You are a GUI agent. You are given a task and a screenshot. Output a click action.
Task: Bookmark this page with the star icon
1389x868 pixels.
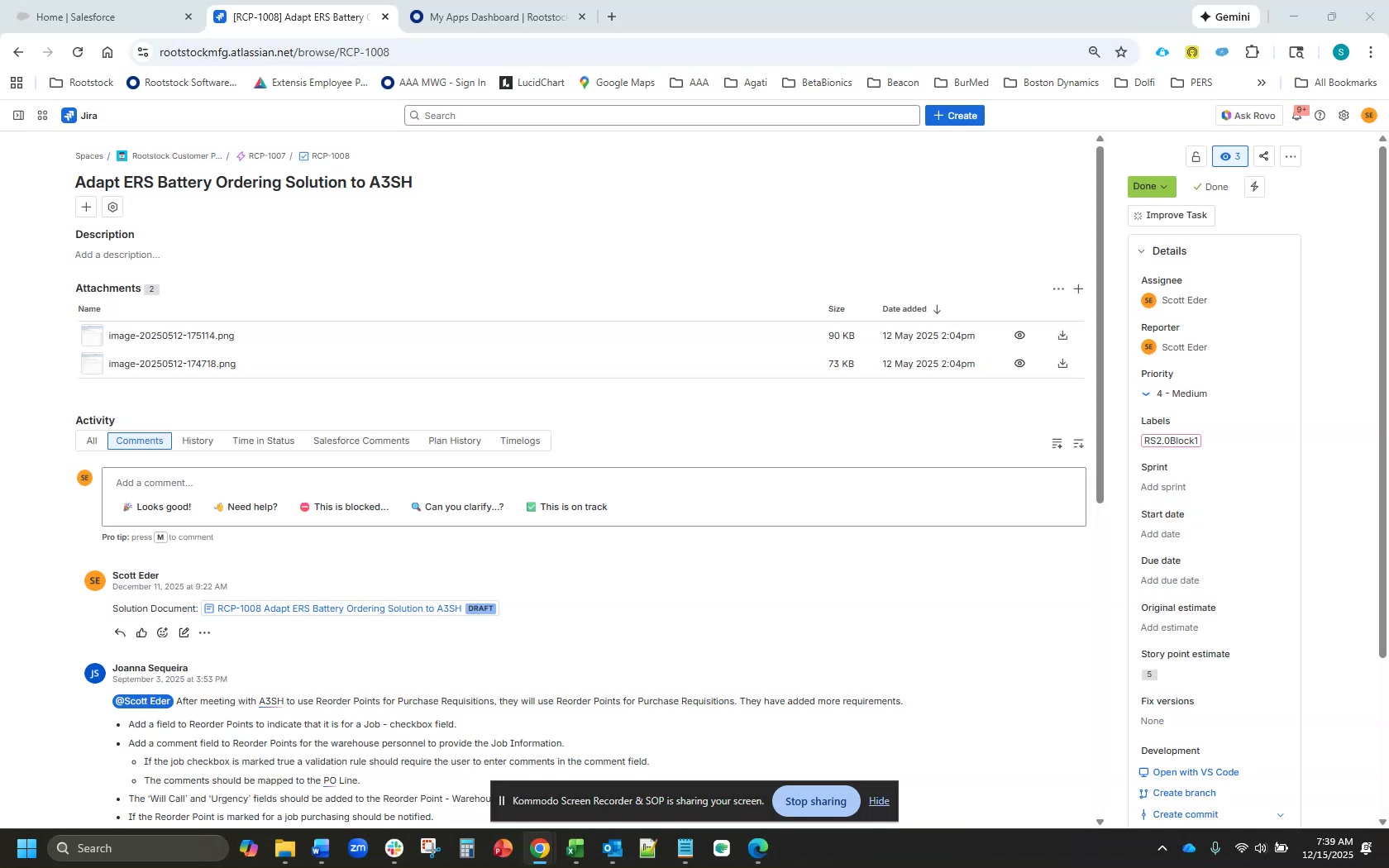[x=1121, y=52]
